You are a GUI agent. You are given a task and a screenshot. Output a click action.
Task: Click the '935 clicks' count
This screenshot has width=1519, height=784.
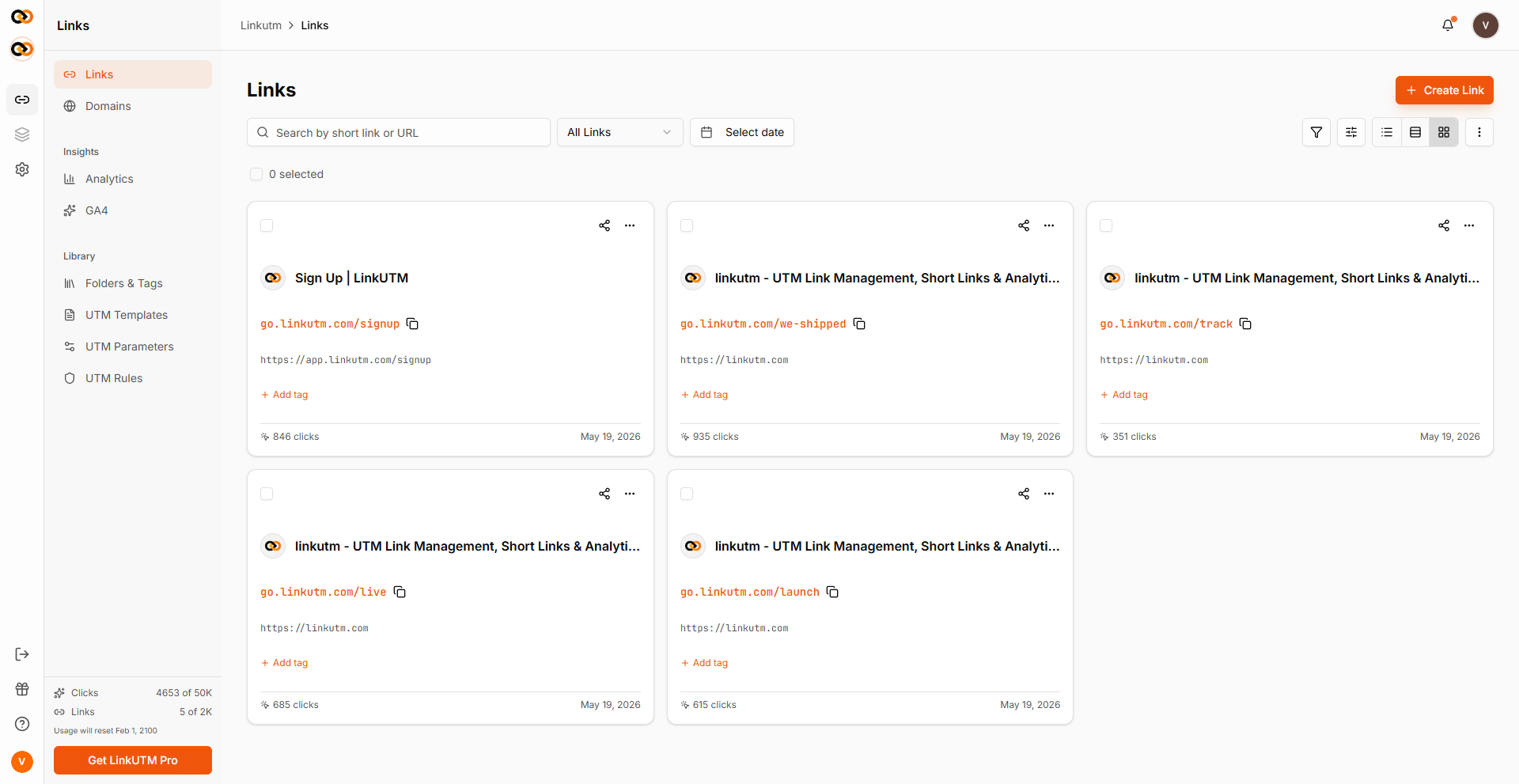715,437
